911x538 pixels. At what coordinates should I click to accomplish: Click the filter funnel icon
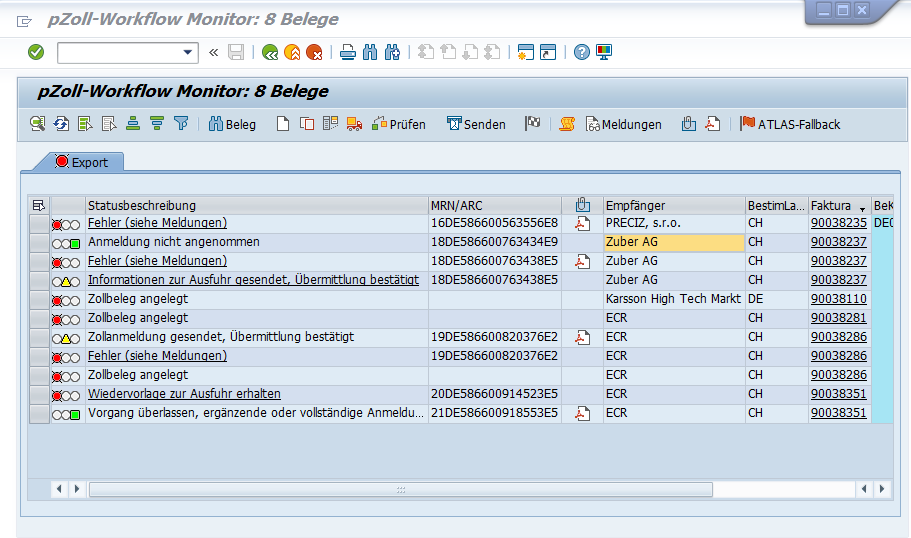181,124
